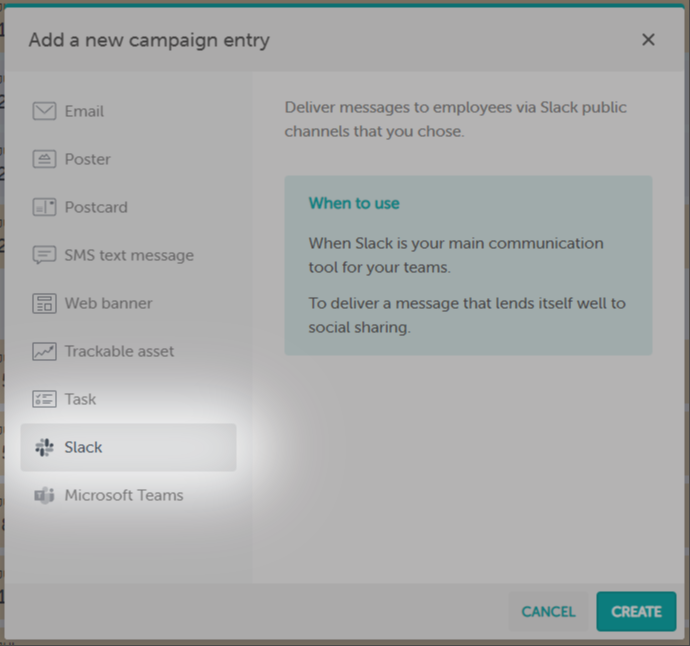
Task: Click the Microsoft Teams logo icon
Action: 44,495
